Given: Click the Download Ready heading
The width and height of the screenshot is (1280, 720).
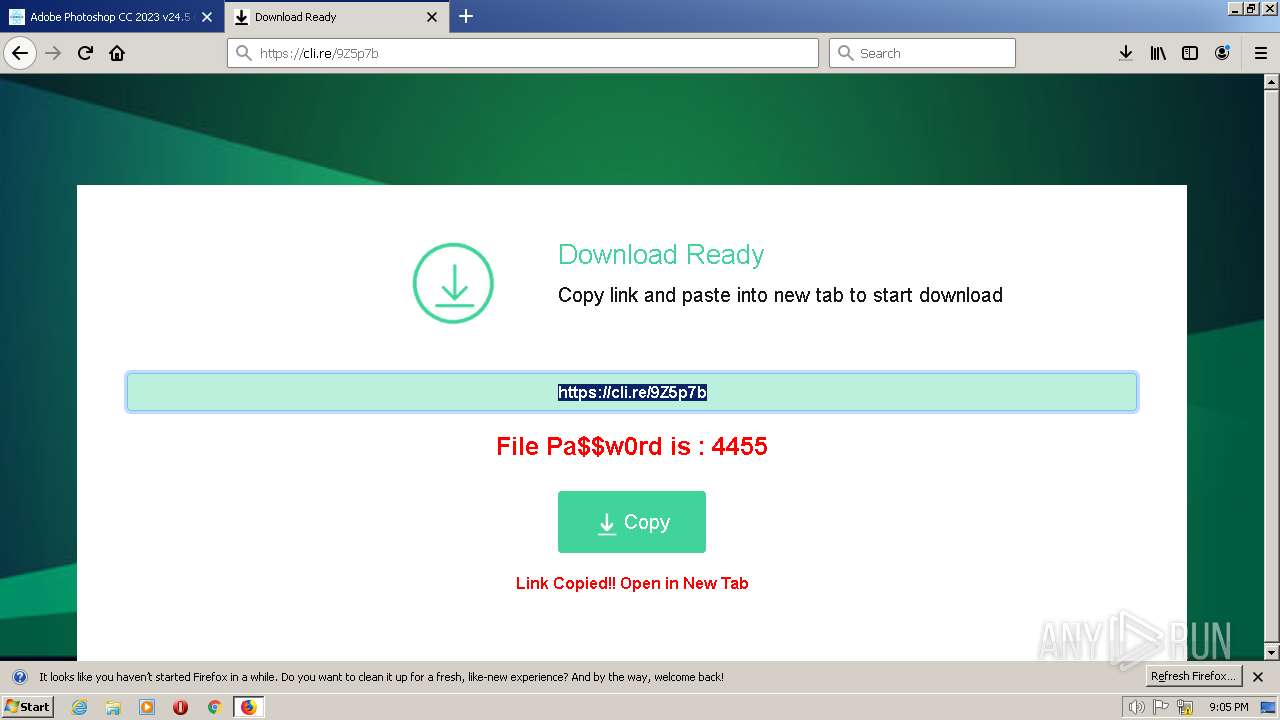Looking at the screenshot, I should [661, 255].
